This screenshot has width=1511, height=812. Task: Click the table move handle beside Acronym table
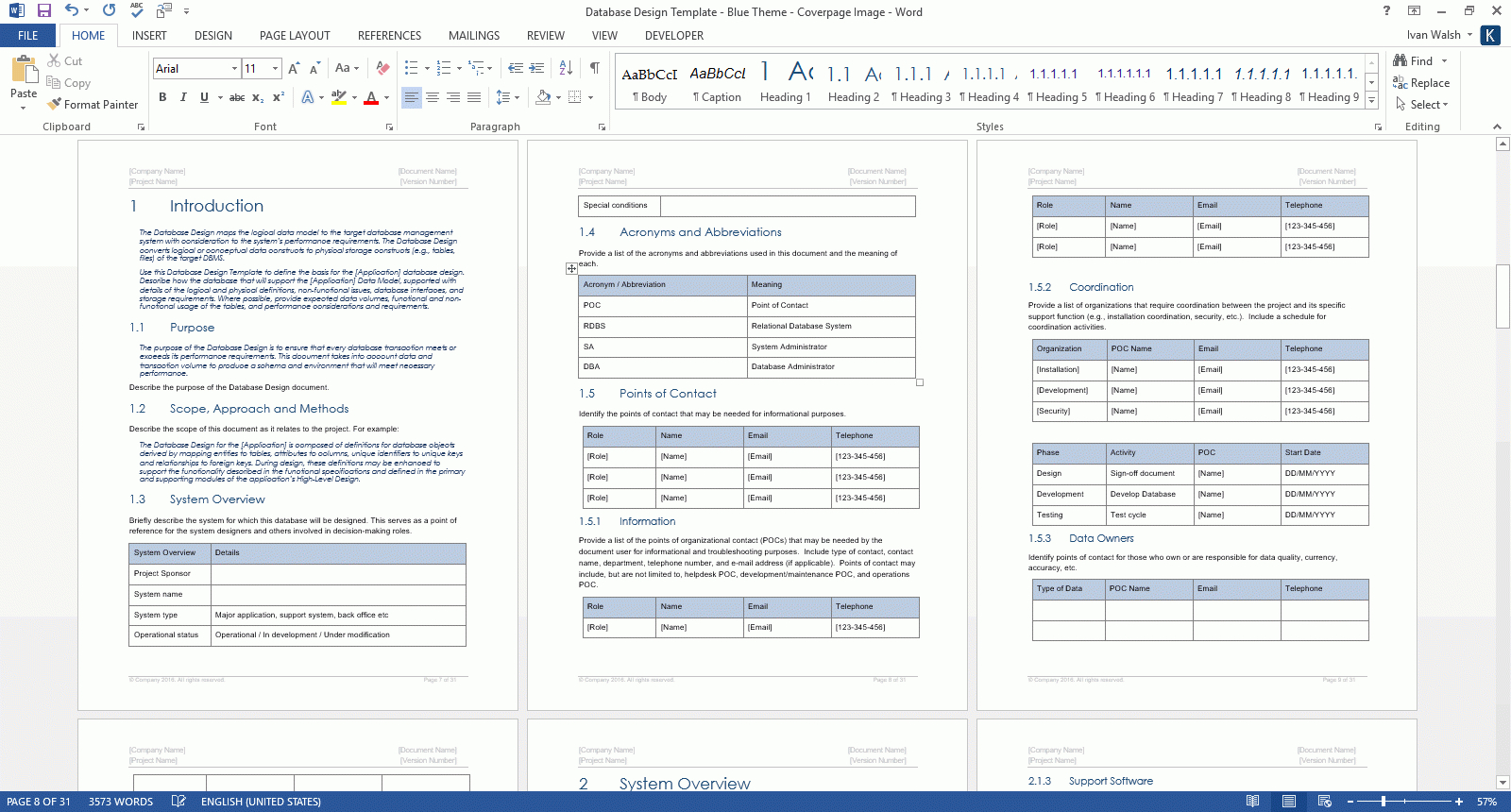[571, 269]
